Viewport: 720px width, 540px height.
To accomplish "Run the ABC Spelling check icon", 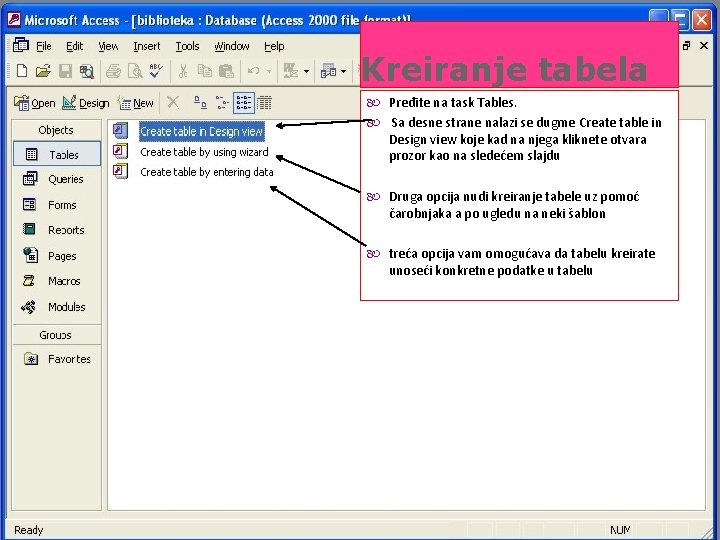I will click(x=156, y=71).
